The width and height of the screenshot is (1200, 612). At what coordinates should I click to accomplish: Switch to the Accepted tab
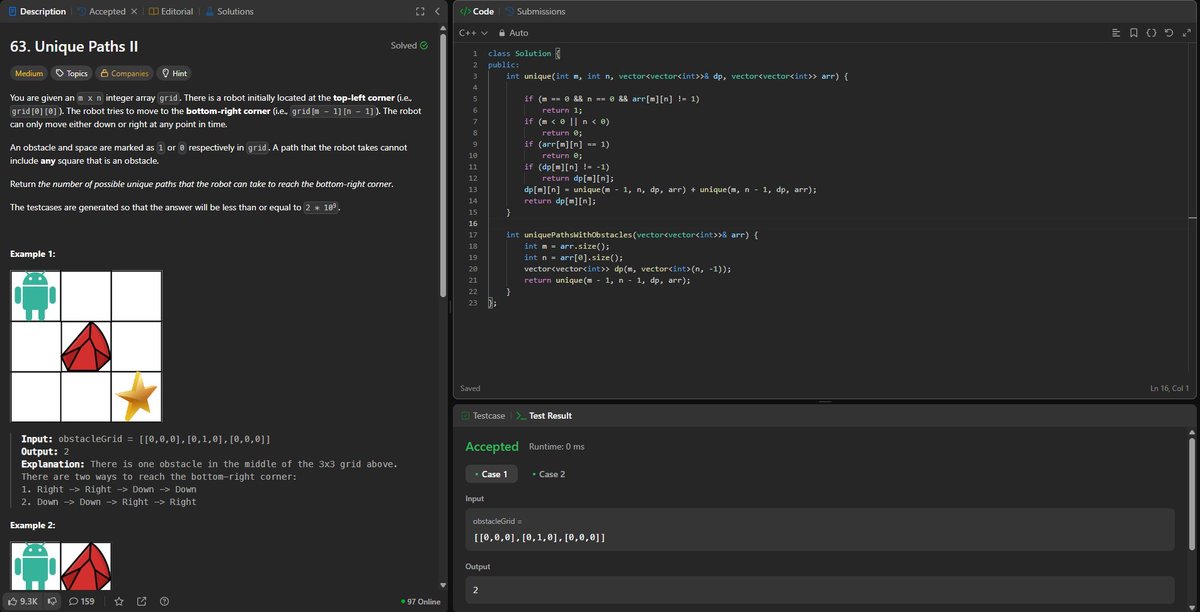pyautogui.click(x=100, y=11)
